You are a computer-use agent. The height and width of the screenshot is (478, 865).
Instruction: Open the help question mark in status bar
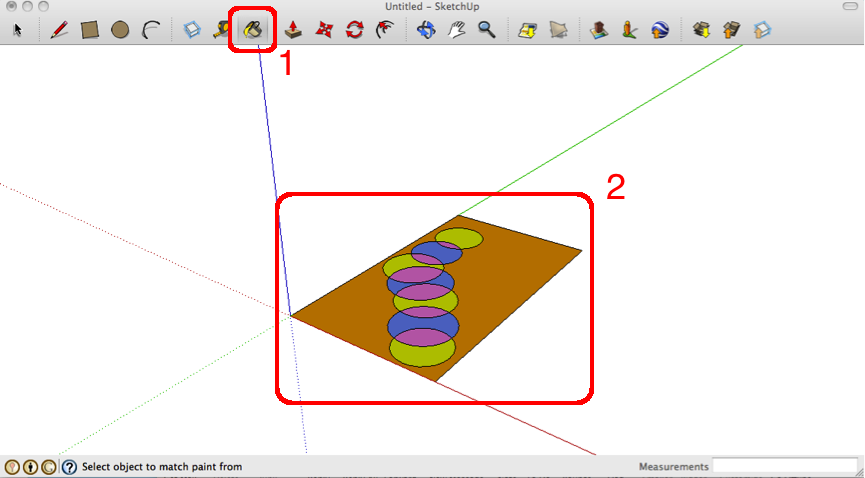click(x=69, y=466)
